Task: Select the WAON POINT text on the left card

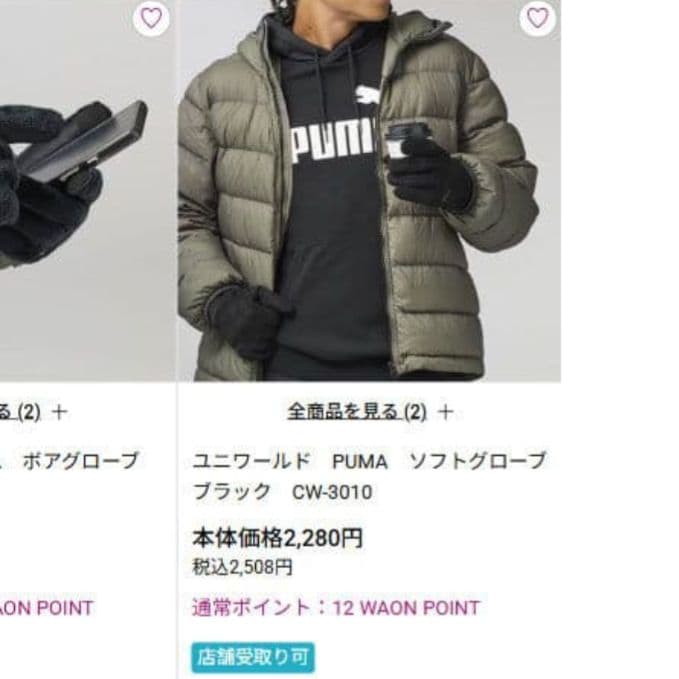Action: click(x=46, y=608)
